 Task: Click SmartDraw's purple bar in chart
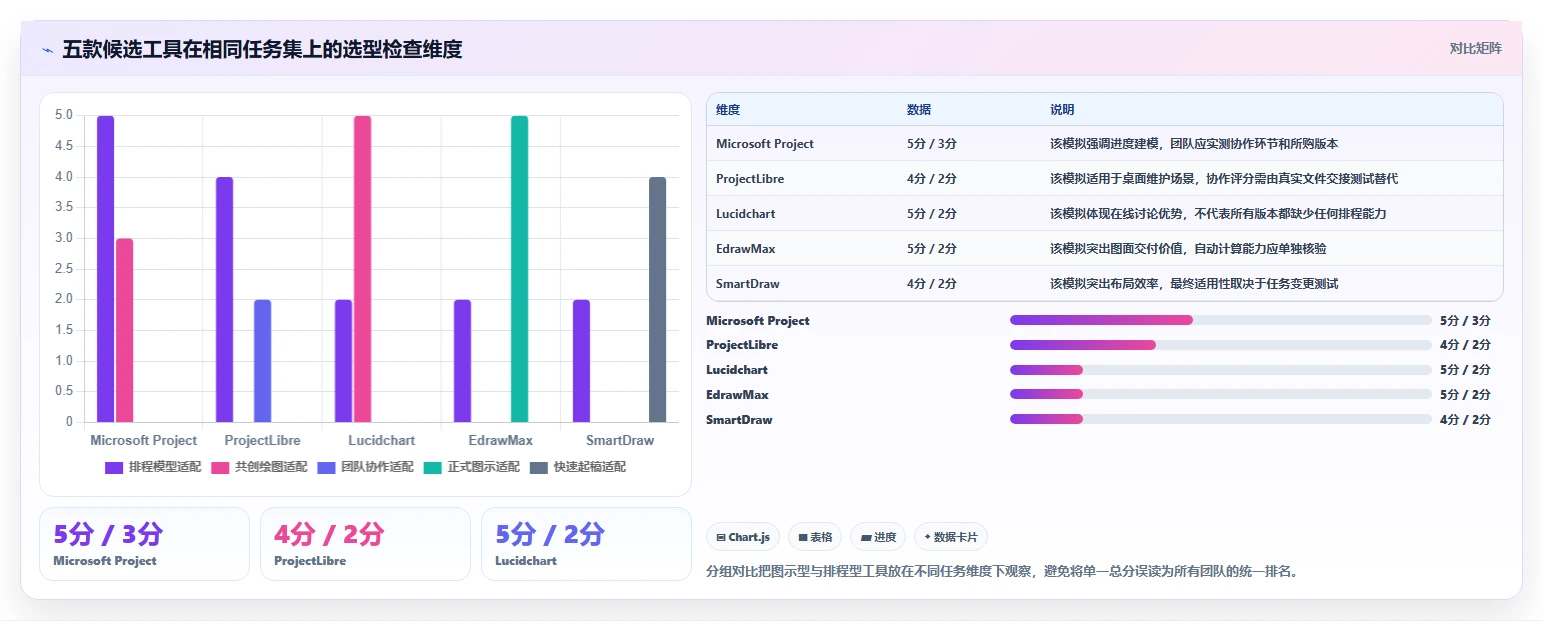click(581, 361)
